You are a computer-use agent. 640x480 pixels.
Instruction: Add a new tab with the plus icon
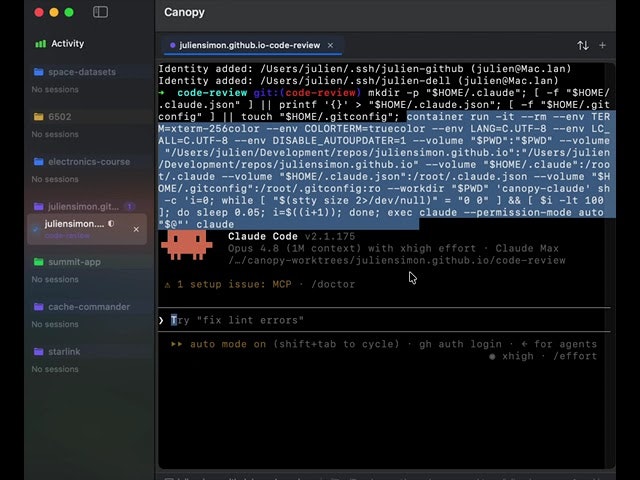pyautogui.click(x=602, y=45)
